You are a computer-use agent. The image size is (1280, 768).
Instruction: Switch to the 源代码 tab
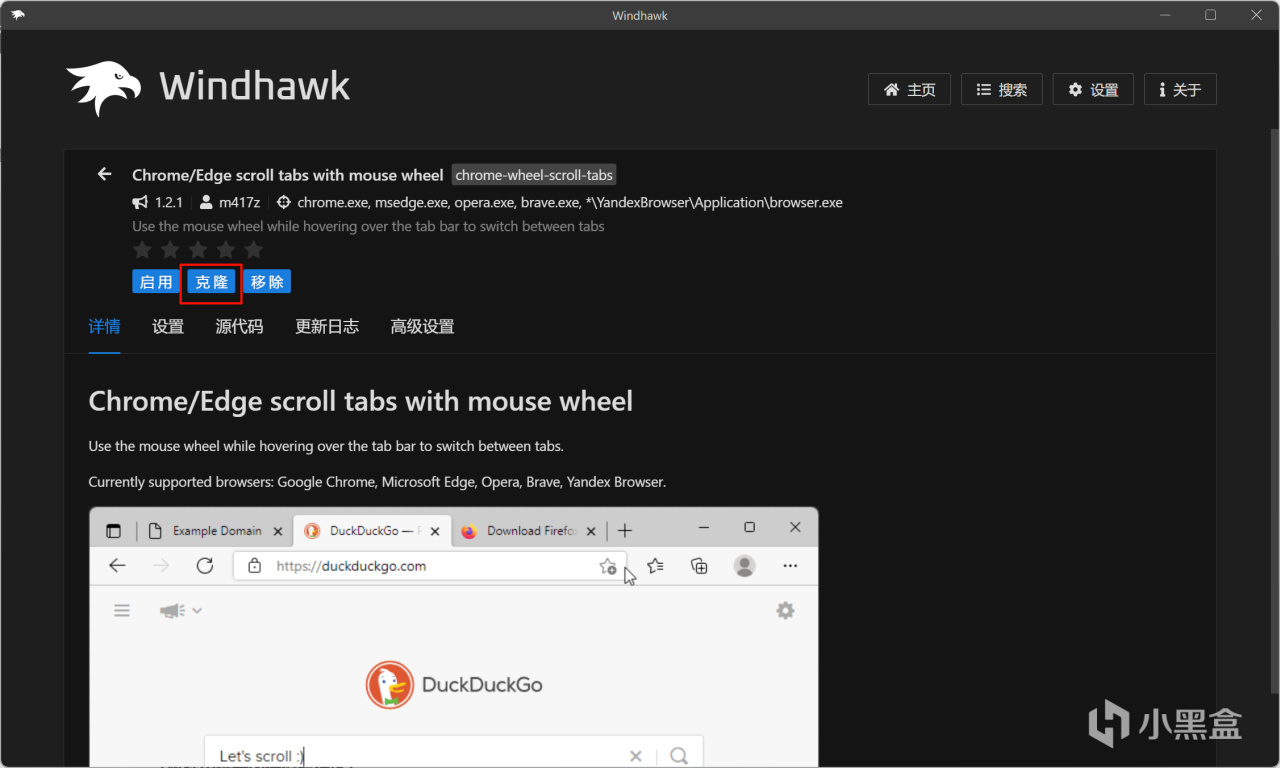click(x=239, y=327)
